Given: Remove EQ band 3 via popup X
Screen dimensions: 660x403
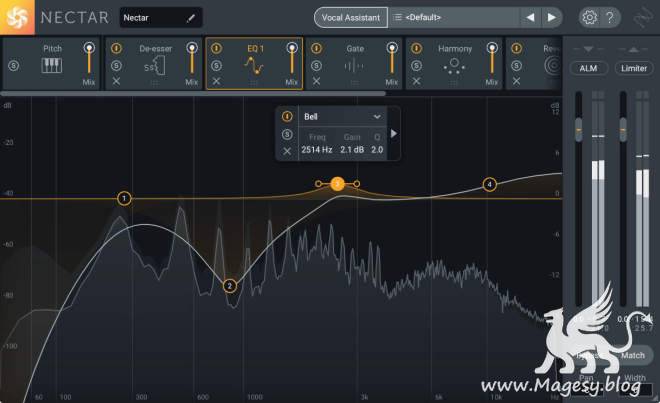Looking at the screenshot, I should pos(287,151).
